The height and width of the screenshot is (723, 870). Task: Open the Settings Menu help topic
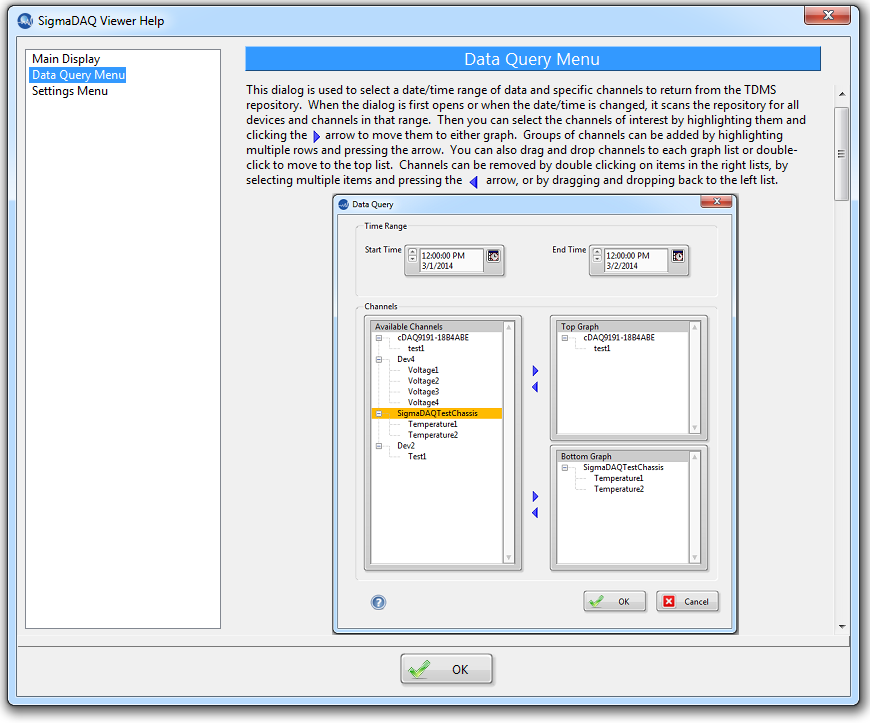(x=70, y=91)
